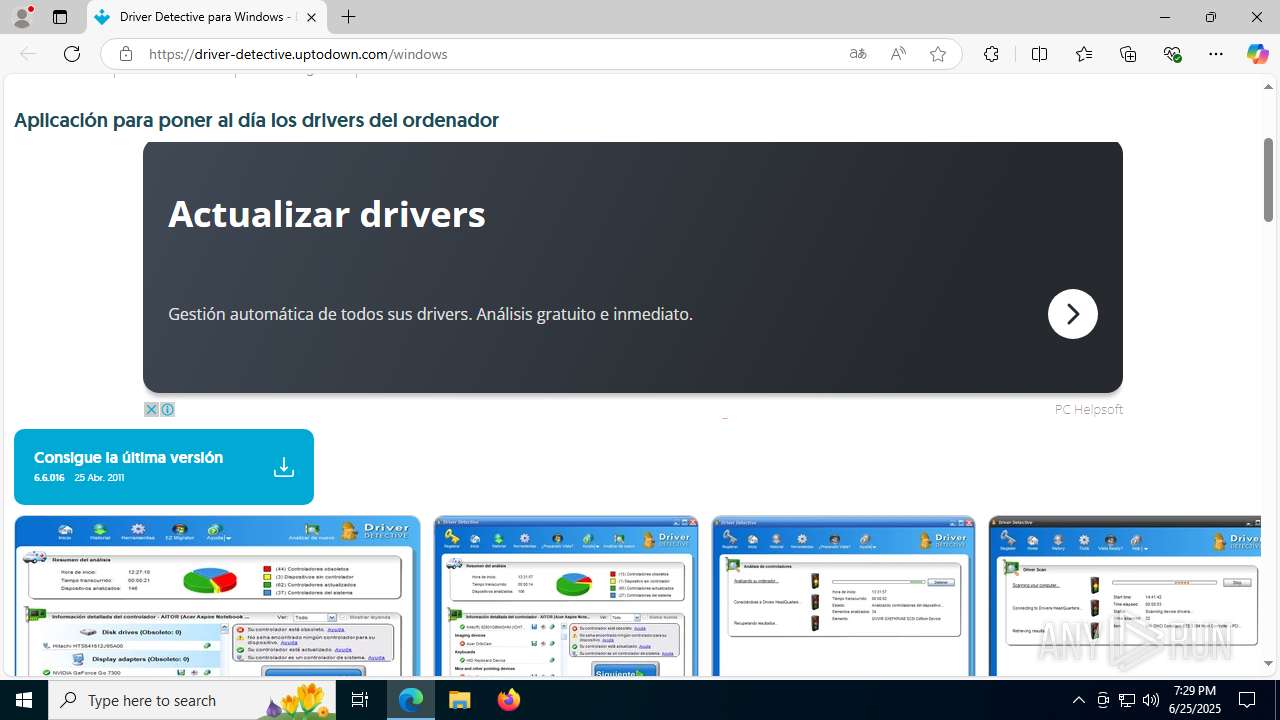1280x720 pixels.
Task: Close the Driver Detective browser tab
Action: click(x=312, y=17)
